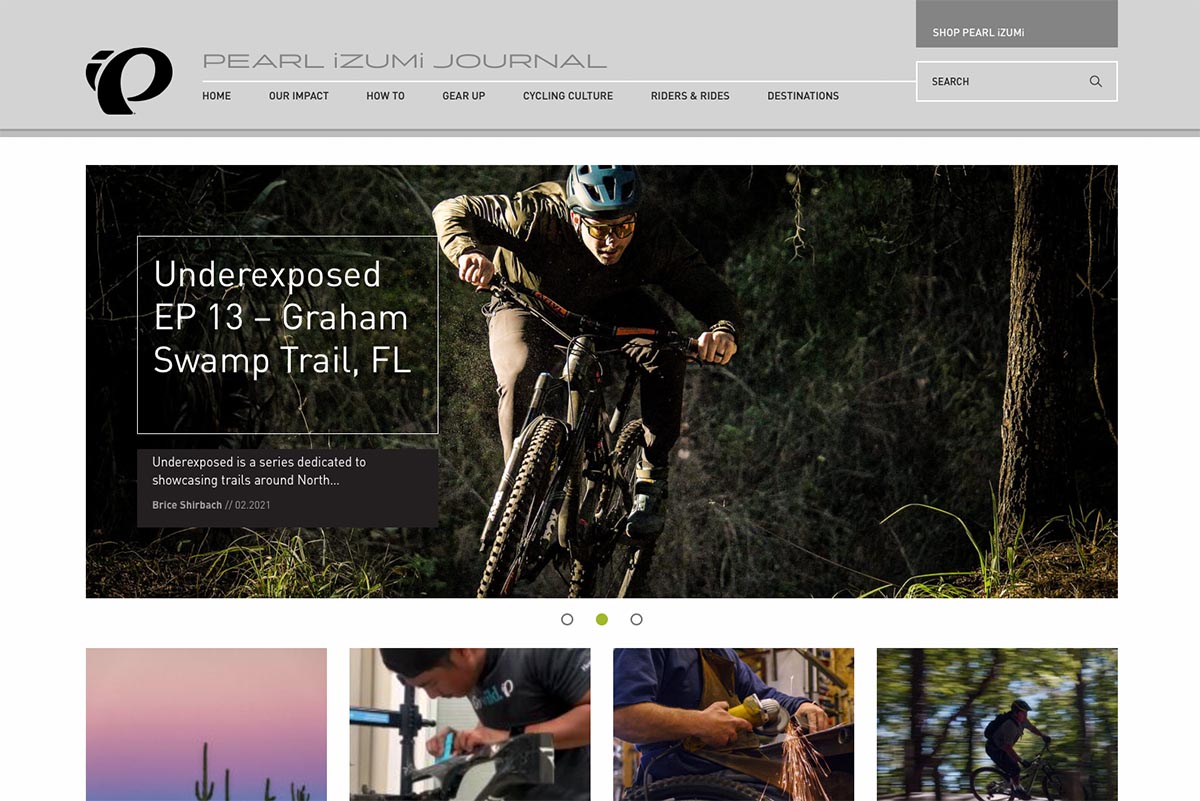Click the search magnifier icon

click(x=1096, y=81)
